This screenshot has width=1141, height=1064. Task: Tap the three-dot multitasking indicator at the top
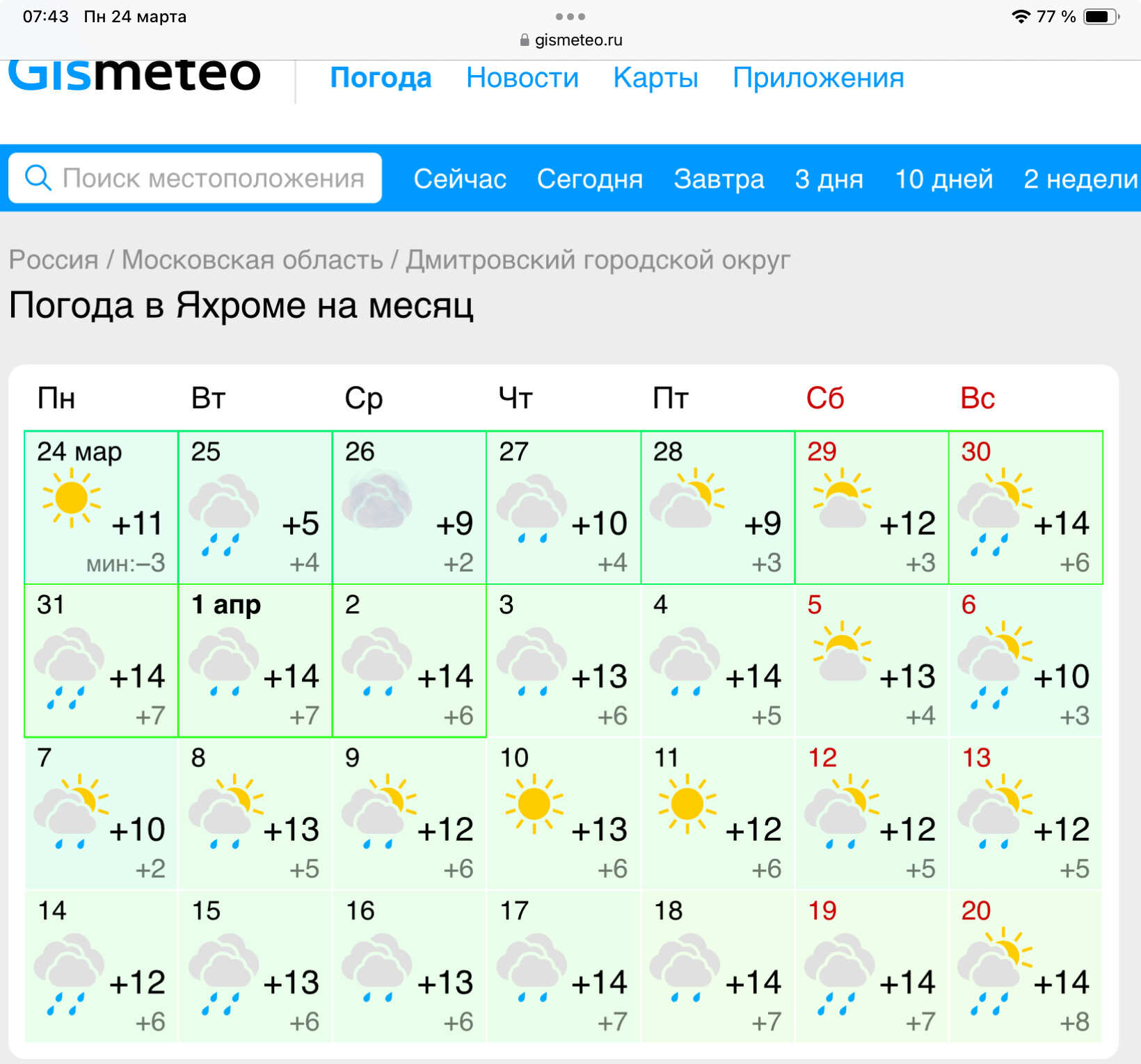[x=570, y=16]
